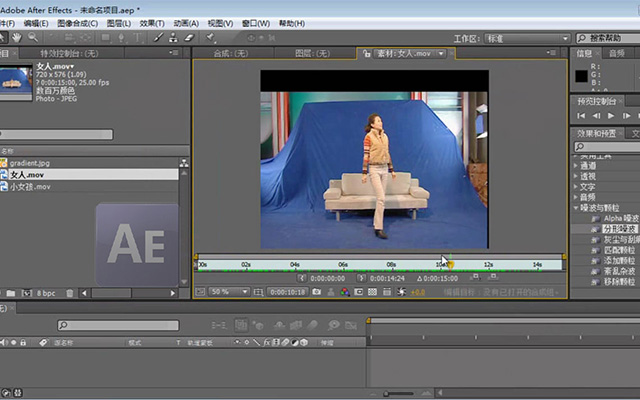Viewport: 640px width, 400px height.
Task: Click the take snapshot camera icon
Action: point(316,292)
